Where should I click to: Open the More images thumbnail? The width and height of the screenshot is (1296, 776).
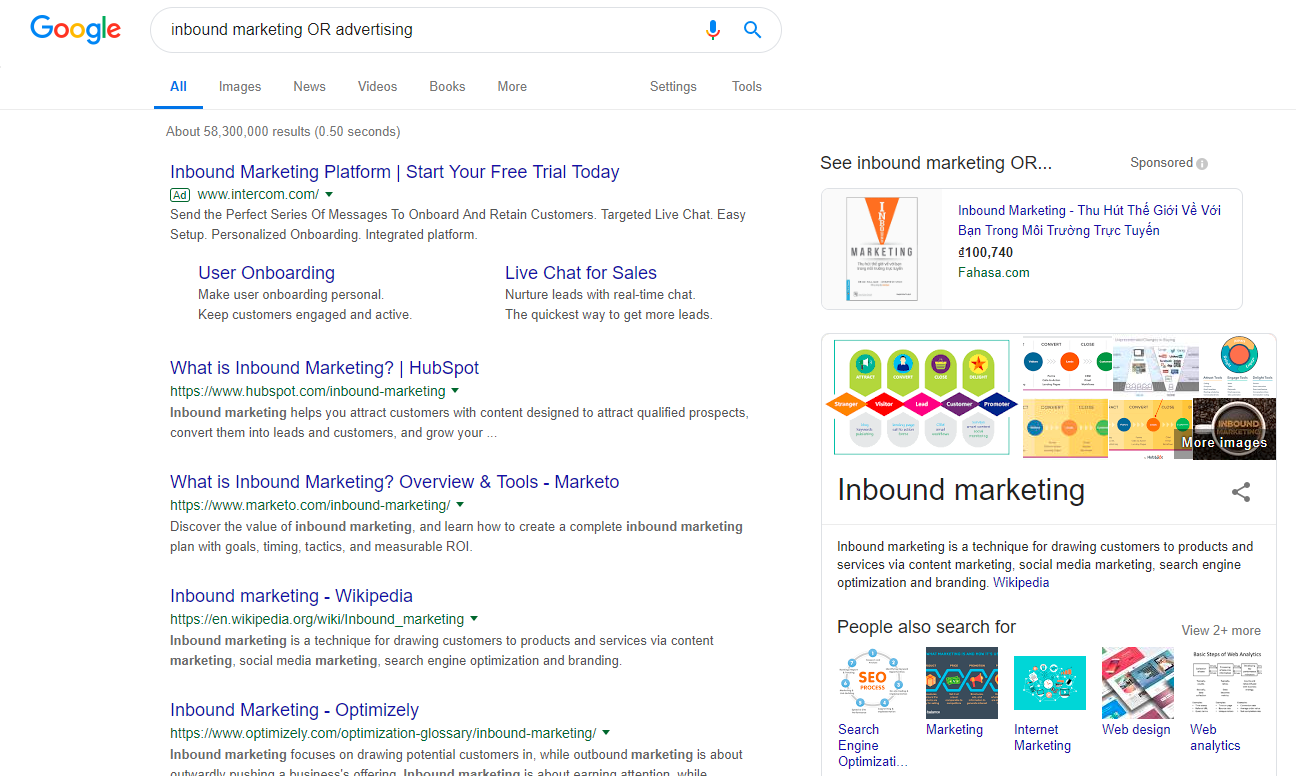[x=1234, y=430]
